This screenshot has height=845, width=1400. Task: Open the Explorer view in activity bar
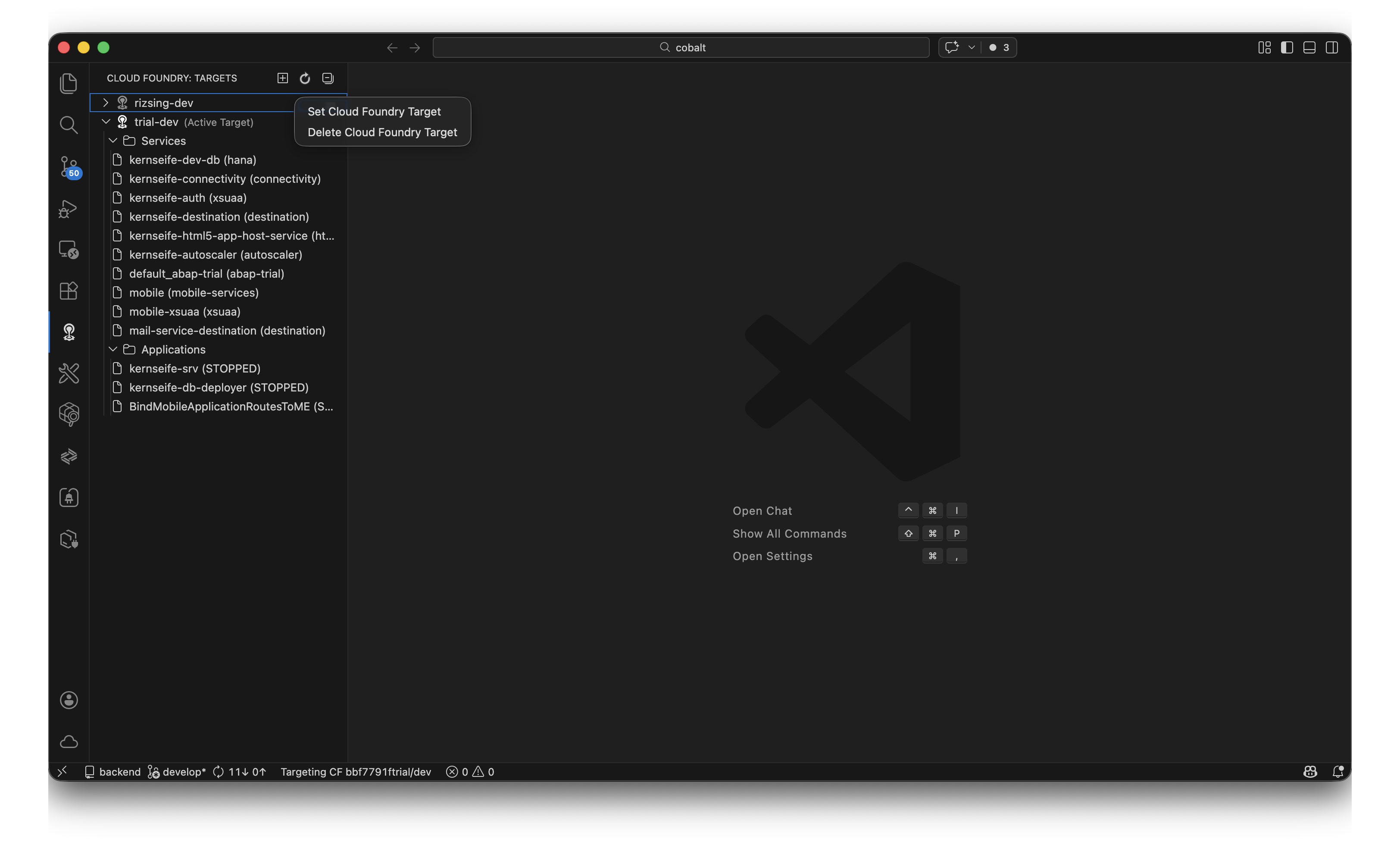tap(69, 84)
